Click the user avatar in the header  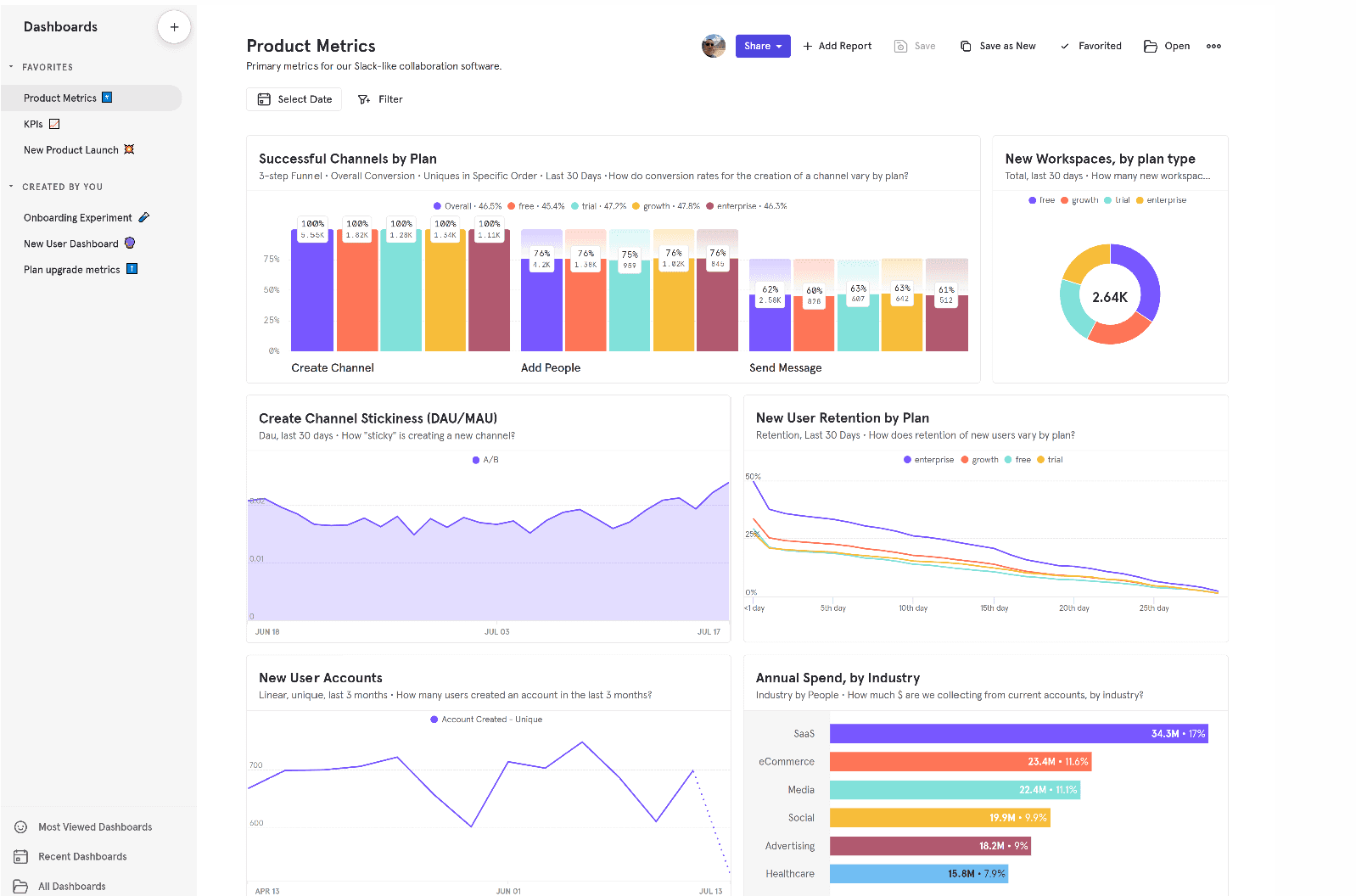click(714, 47)
